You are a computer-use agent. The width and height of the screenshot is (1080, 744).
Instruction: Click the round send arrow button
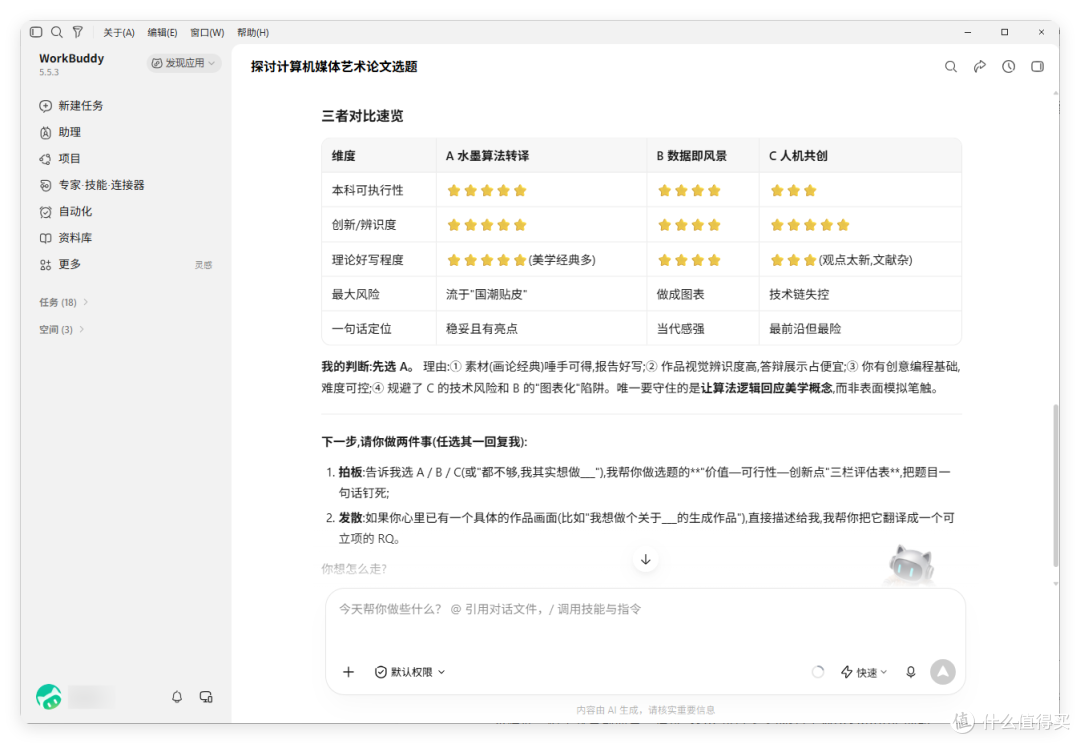point(943,672)
